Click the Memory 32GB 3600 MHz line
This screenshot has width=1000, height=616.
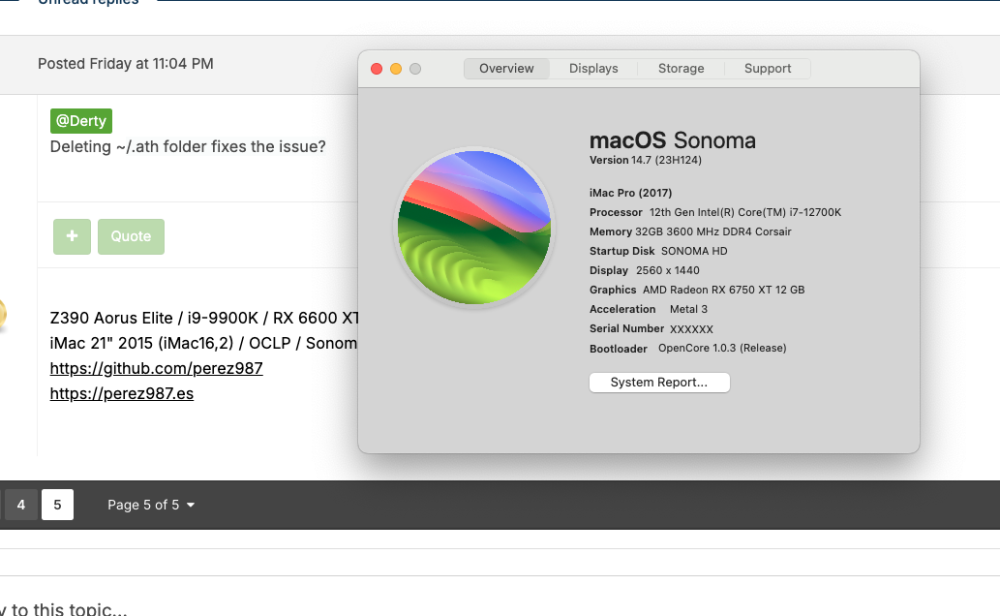(690, 231)
